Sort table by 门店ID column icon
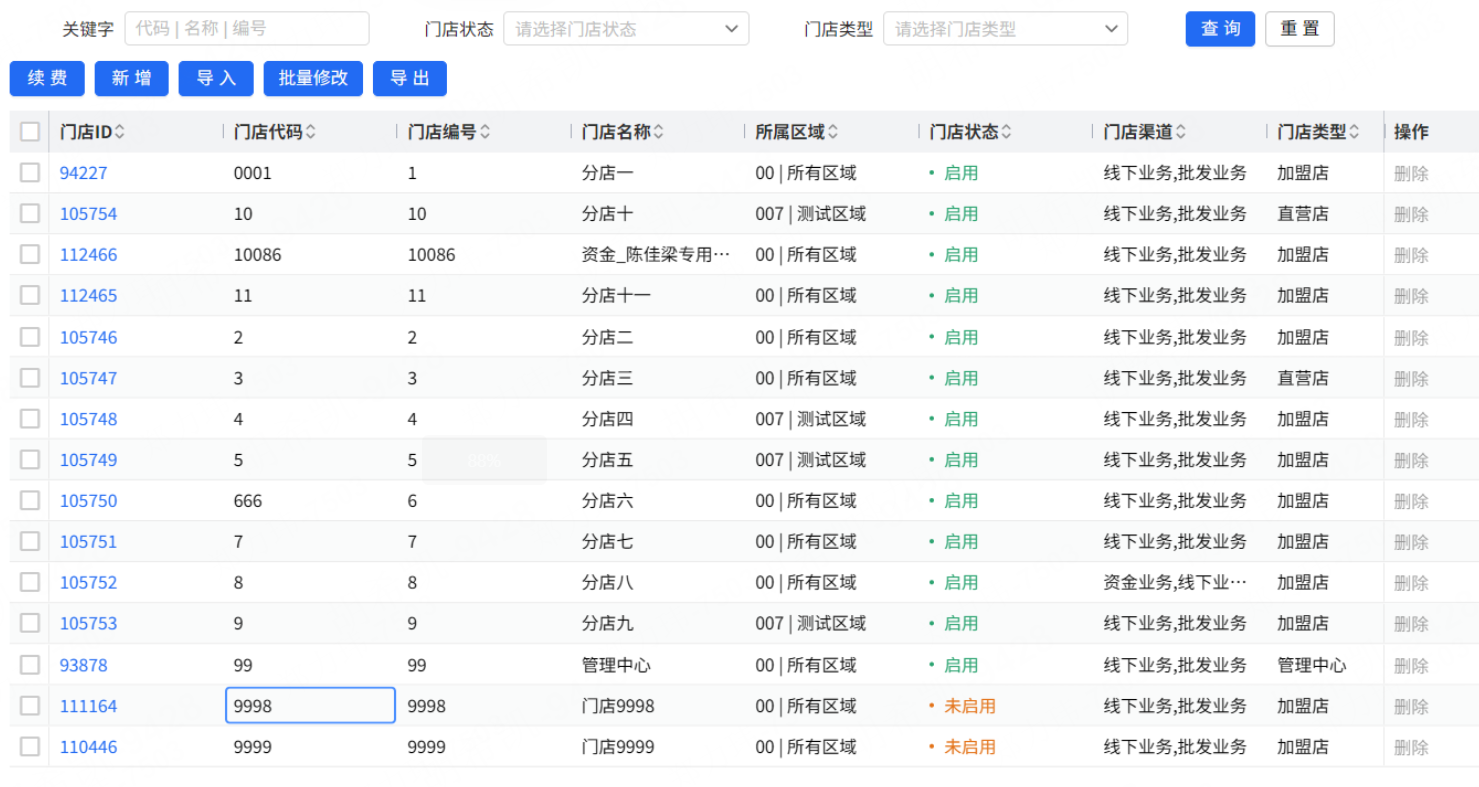Screen dimensions: 1479x787 120,132
